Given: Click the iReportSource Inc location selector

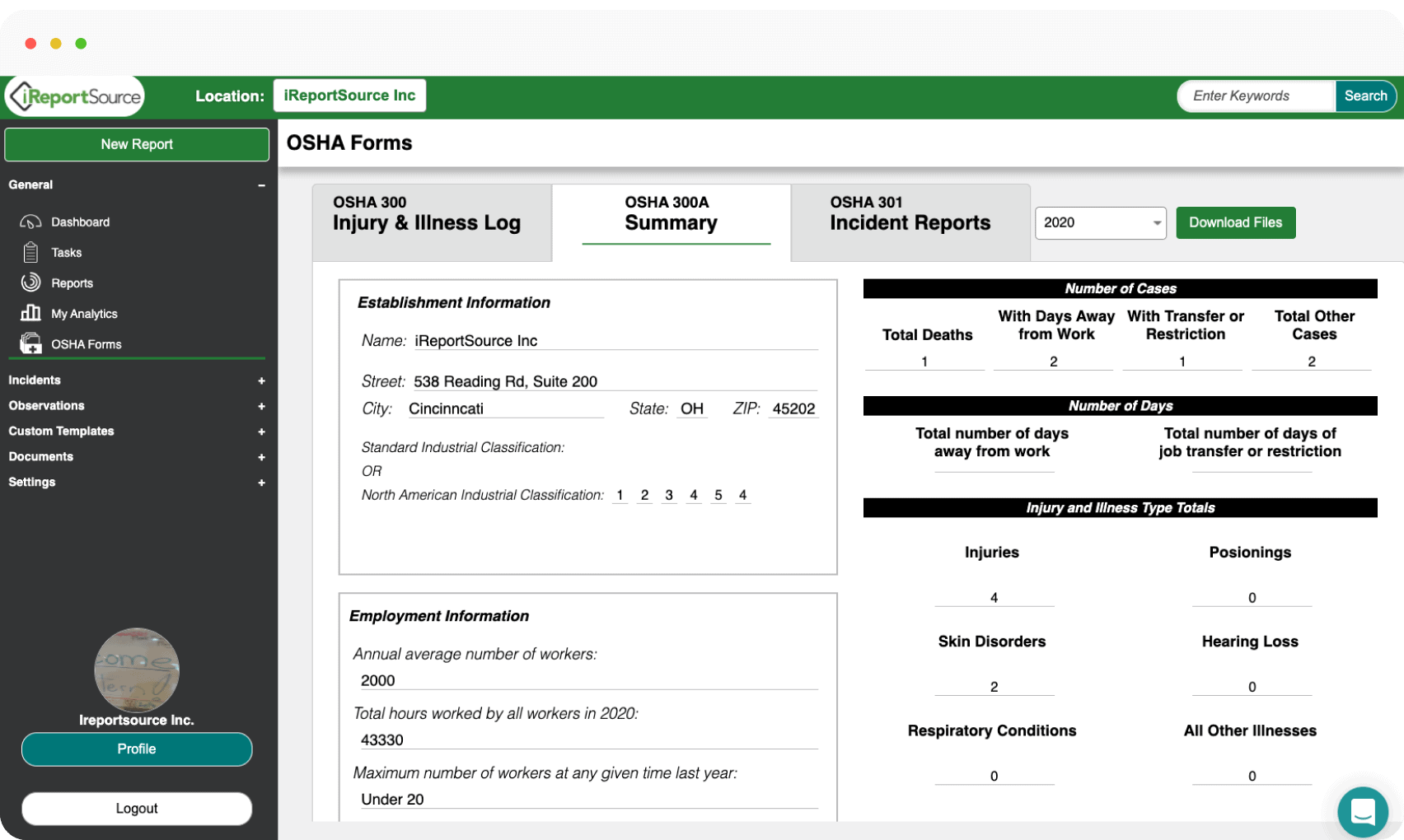Looking at the screenshot, I should (x=349, y=96).
